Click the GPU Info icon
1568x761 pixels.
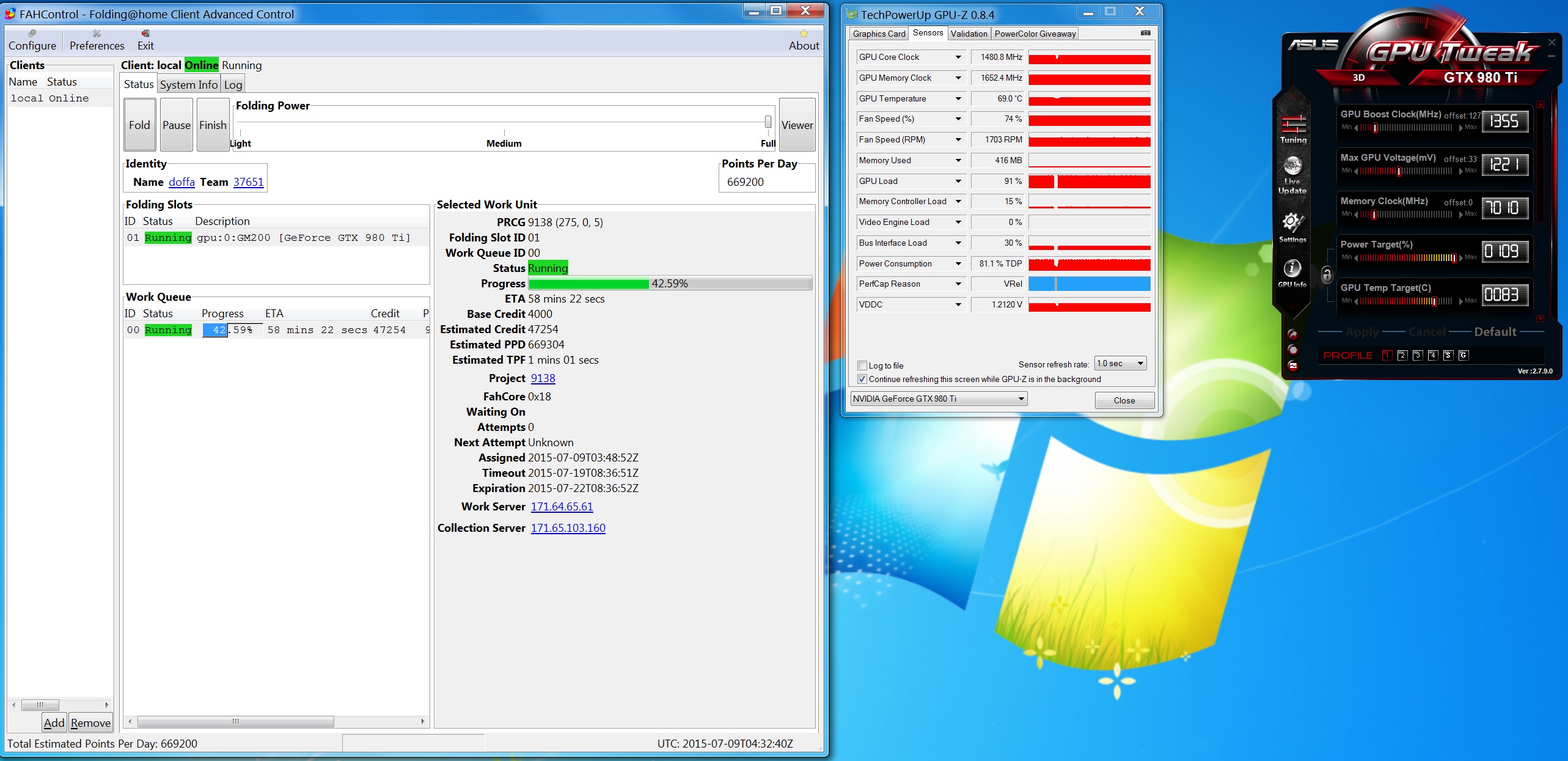coord(1292,272)
